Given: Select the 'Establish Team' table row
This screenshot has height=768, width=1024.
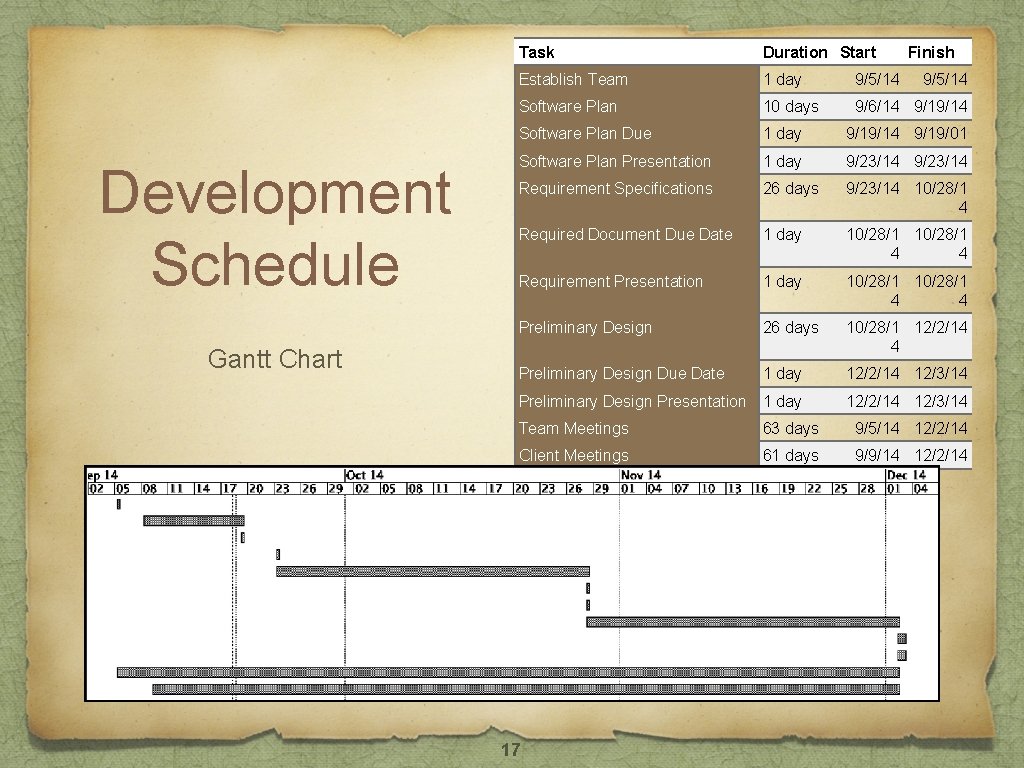Looking at the screenshot, I should (573, 79).
